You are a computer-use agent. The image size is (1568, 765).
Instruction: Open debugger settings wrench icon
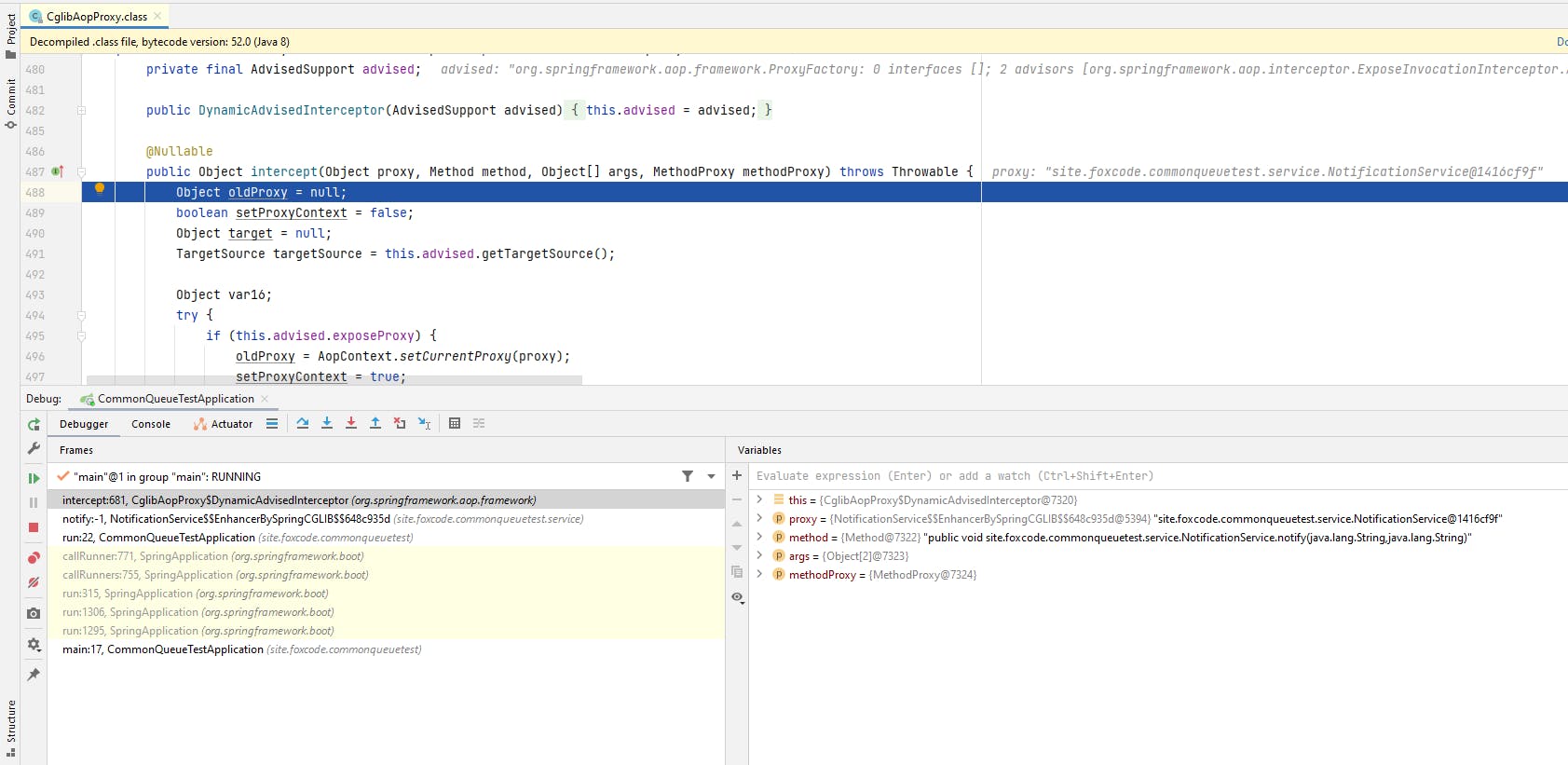coord(34,448)
